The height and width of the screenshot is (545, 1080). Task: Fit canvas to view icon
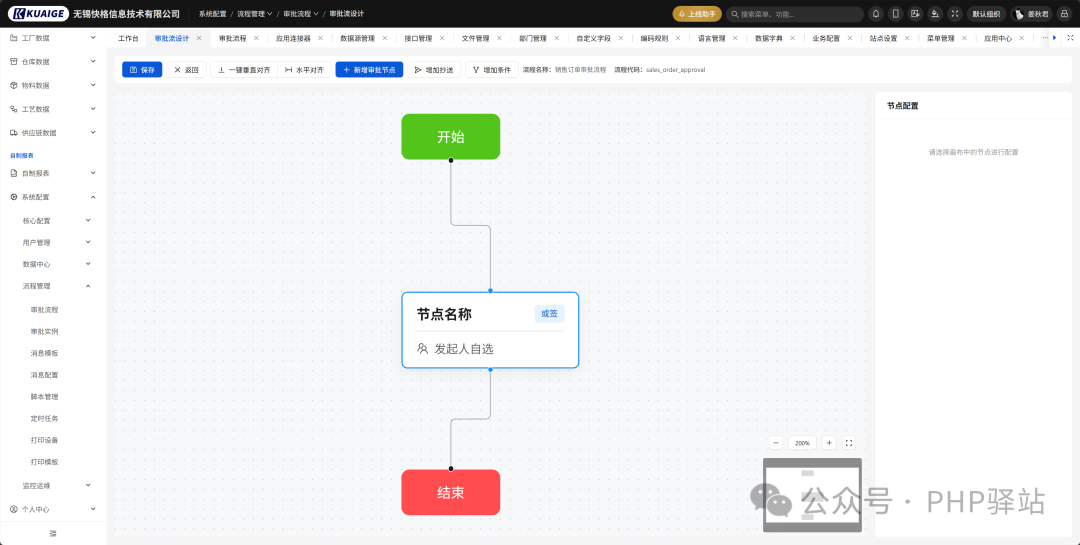pos(849,443)
